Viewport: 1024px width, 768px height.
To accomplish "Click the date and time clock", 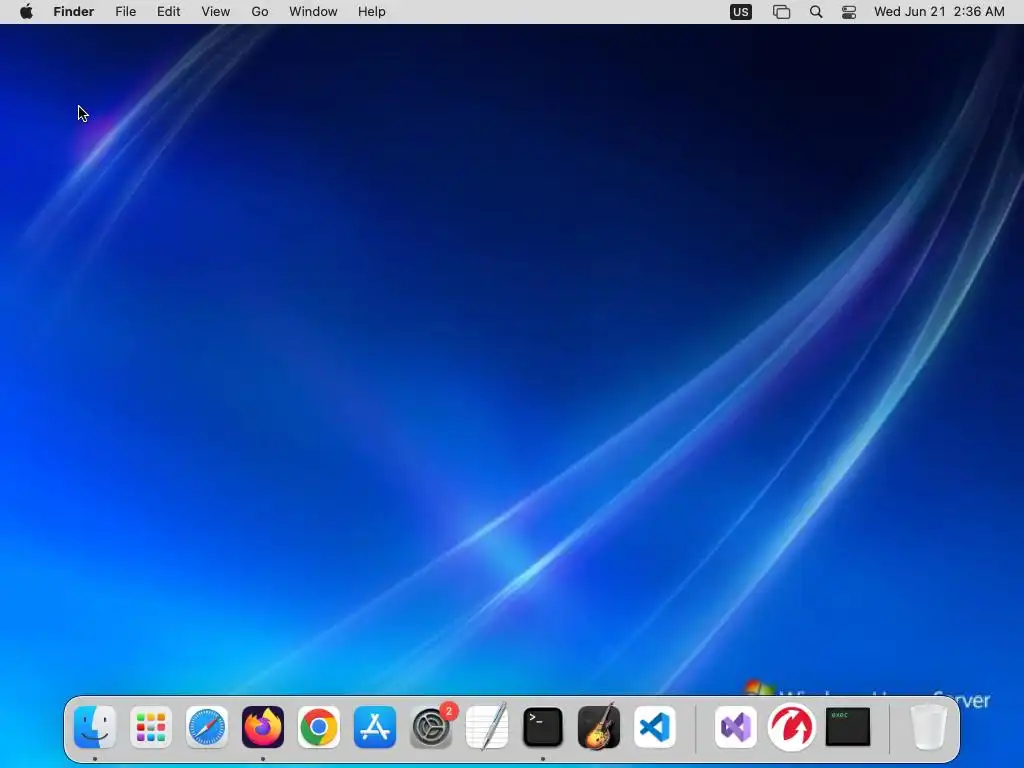I will pos(939,12).
